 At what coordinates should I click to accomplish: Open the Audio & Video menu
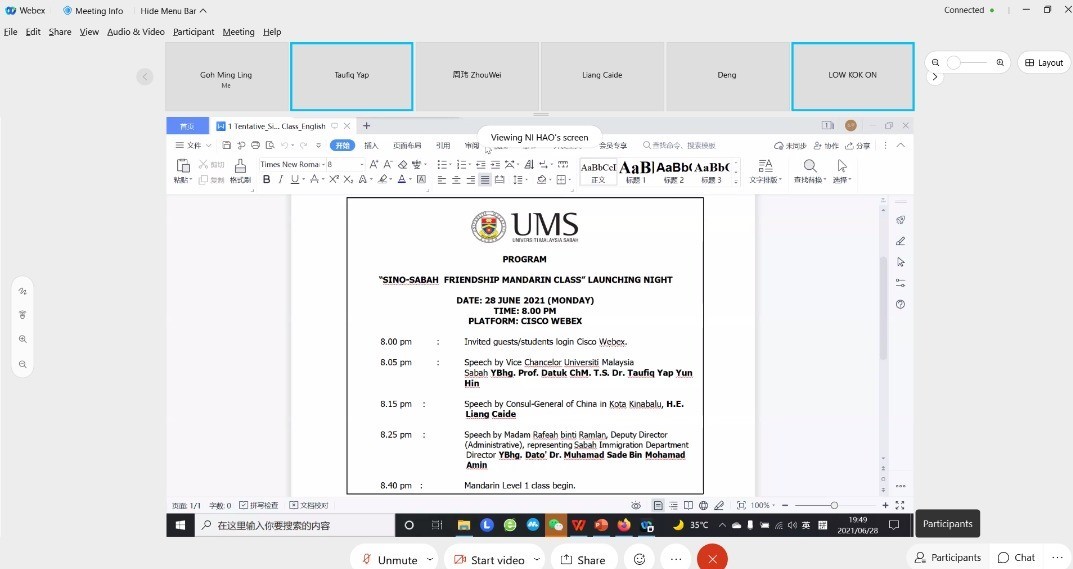coord(135,32)
